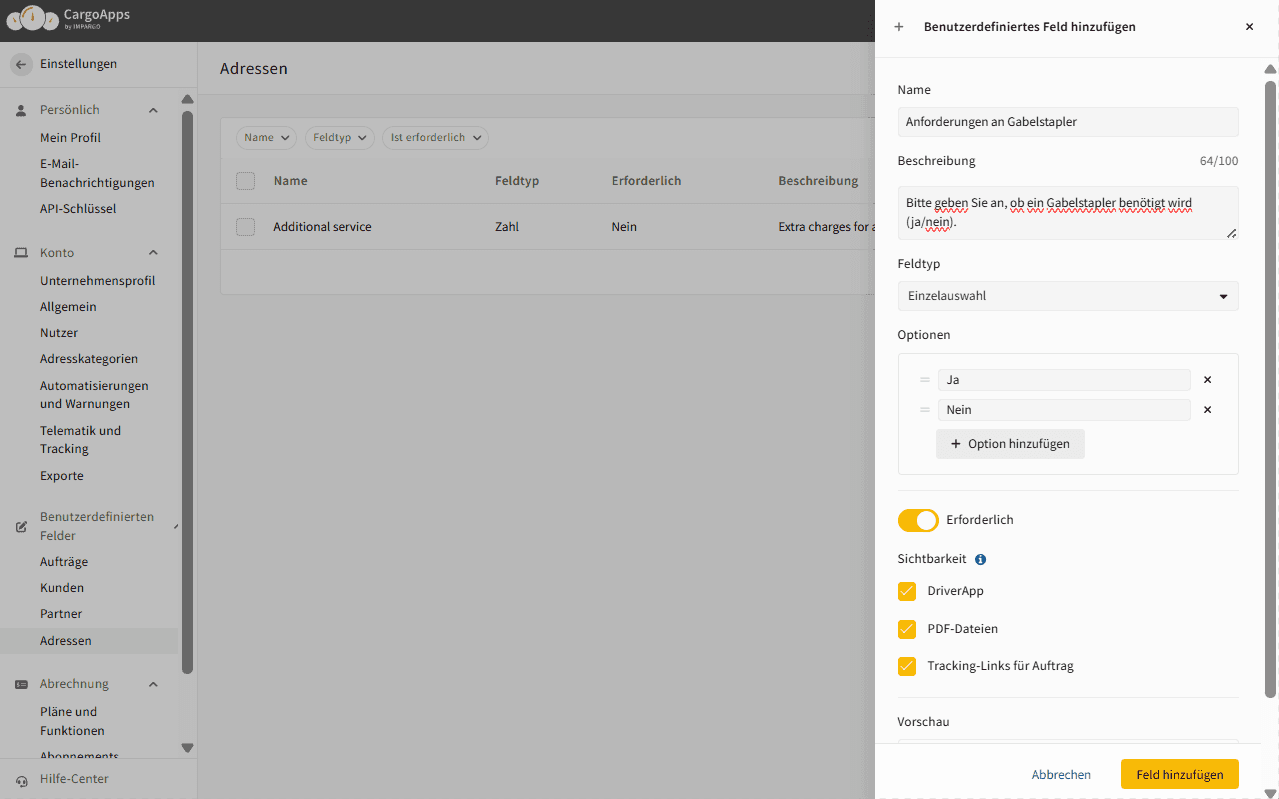1279x799 pixels.
Task: Open the Feldtyp Einzelauswahl dropdown
Action: pos(1067,296)
